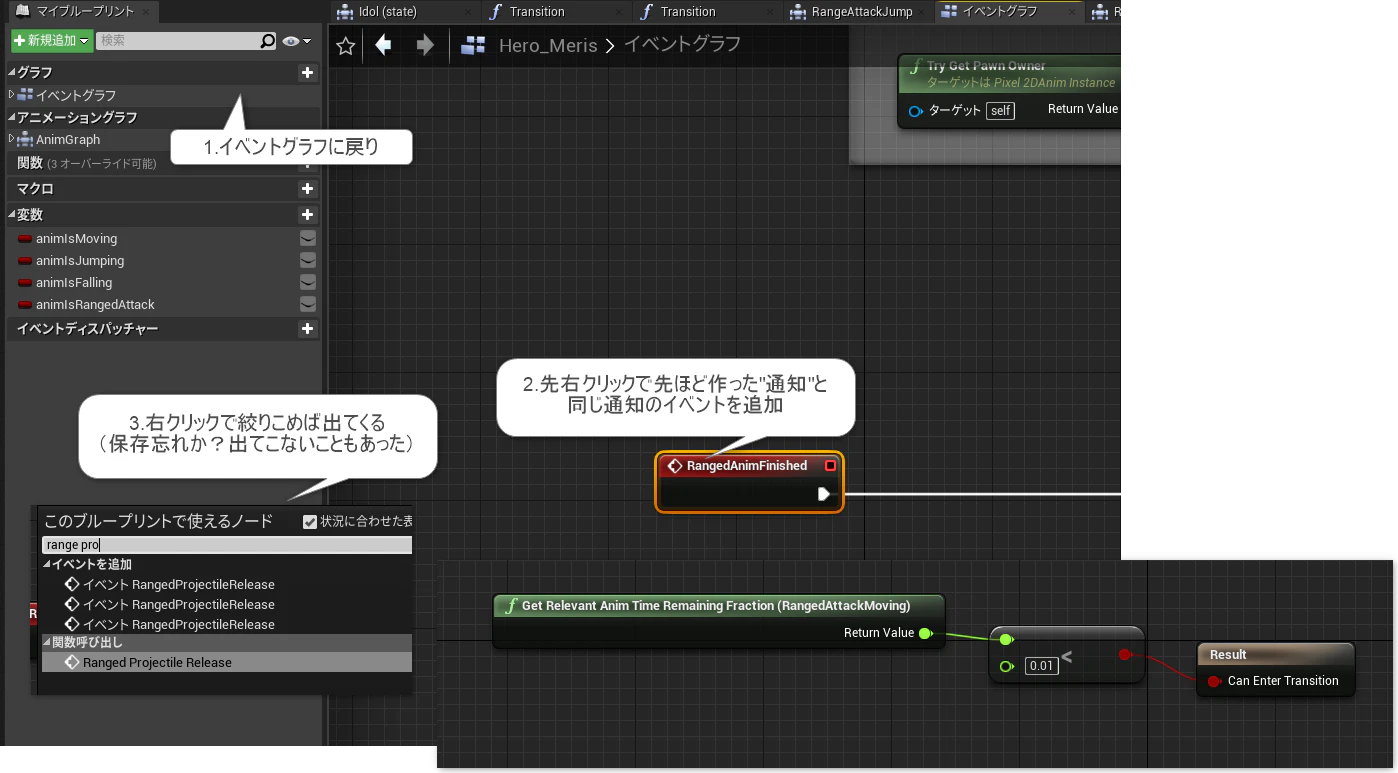
Task: Go forward with the right arrow button
Action: click(425, 45)
